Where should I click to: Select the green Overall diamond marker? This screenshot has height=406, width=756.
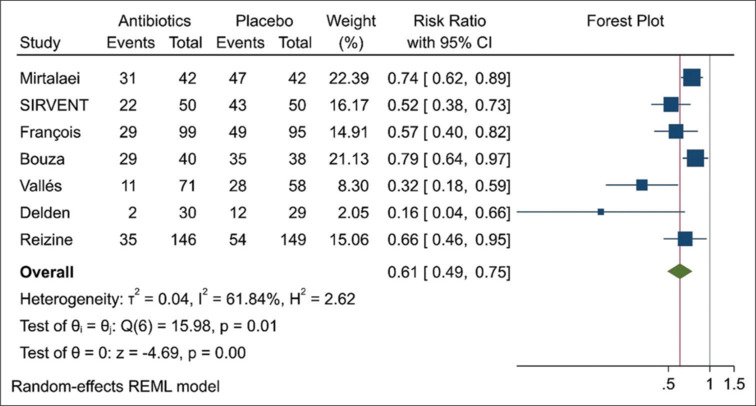(679, 271)
